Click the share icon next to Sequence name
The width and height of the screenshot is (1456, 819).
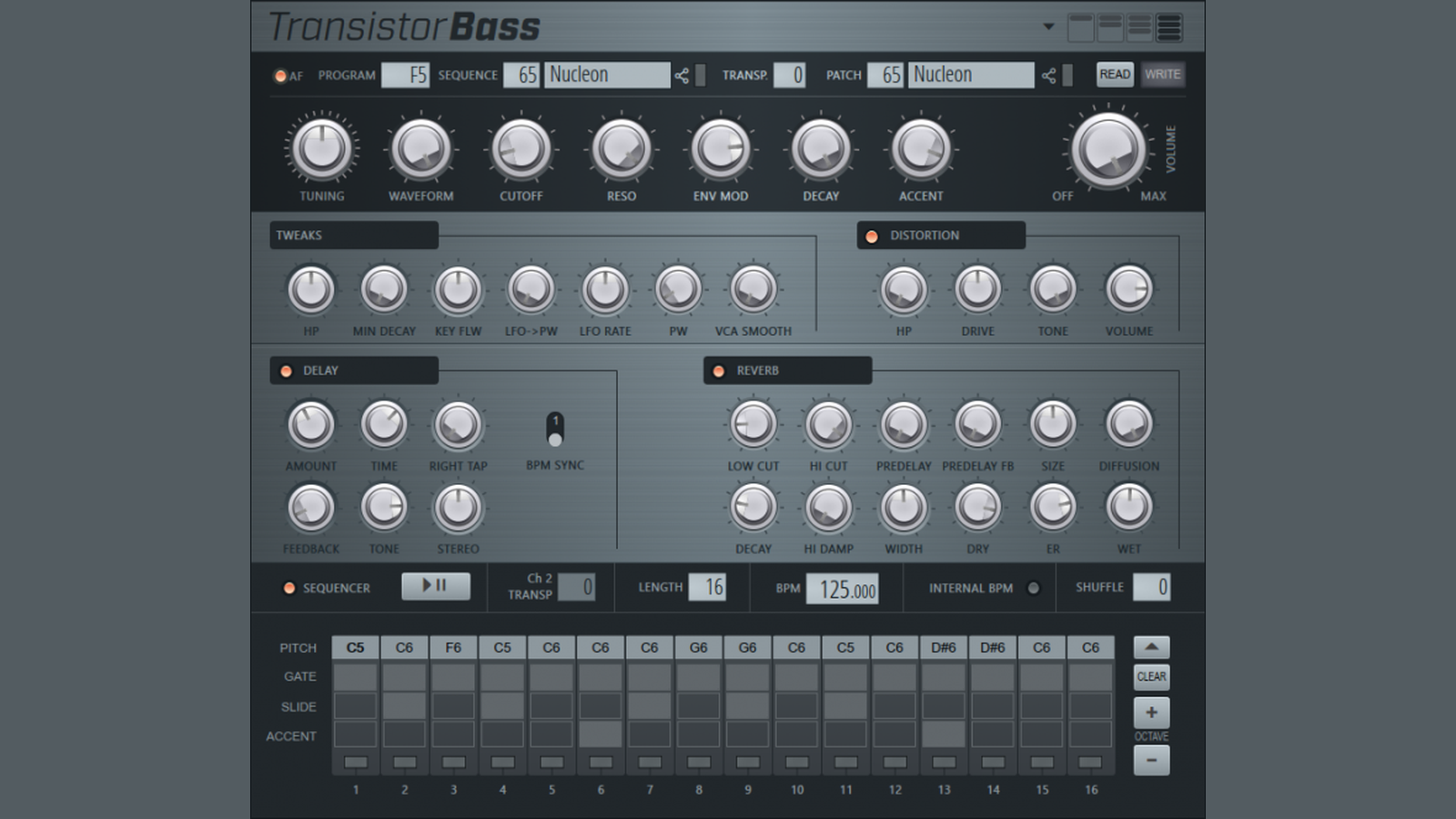[x=682, y=76]
